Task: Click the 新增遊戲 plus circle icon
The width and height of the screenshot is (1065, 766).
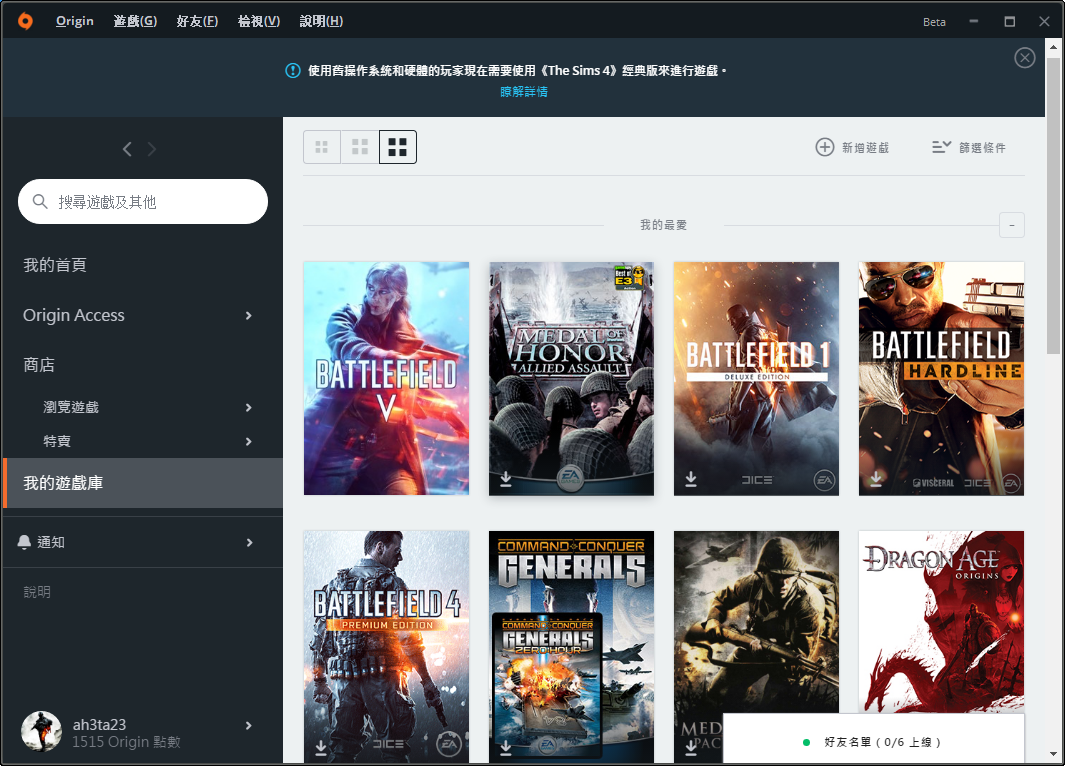Action: 825,147
